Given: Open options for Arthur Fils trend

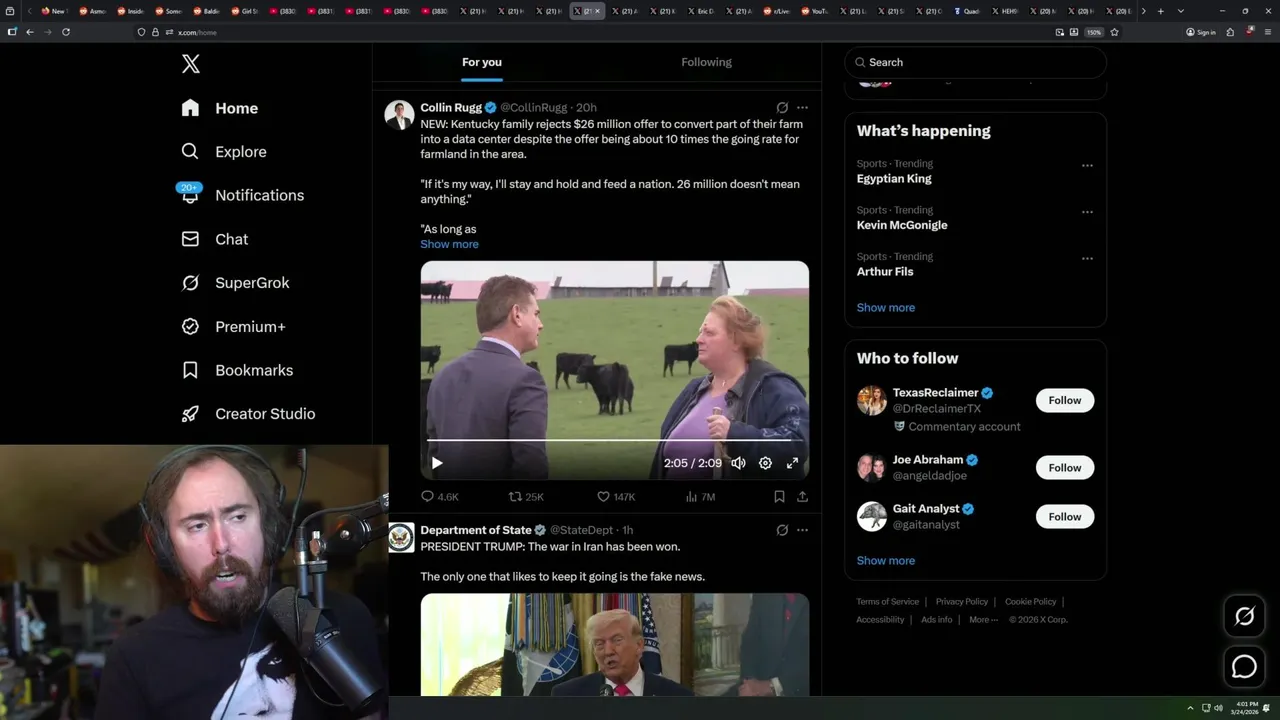Looking at the screenshot, I should 1087,258.
